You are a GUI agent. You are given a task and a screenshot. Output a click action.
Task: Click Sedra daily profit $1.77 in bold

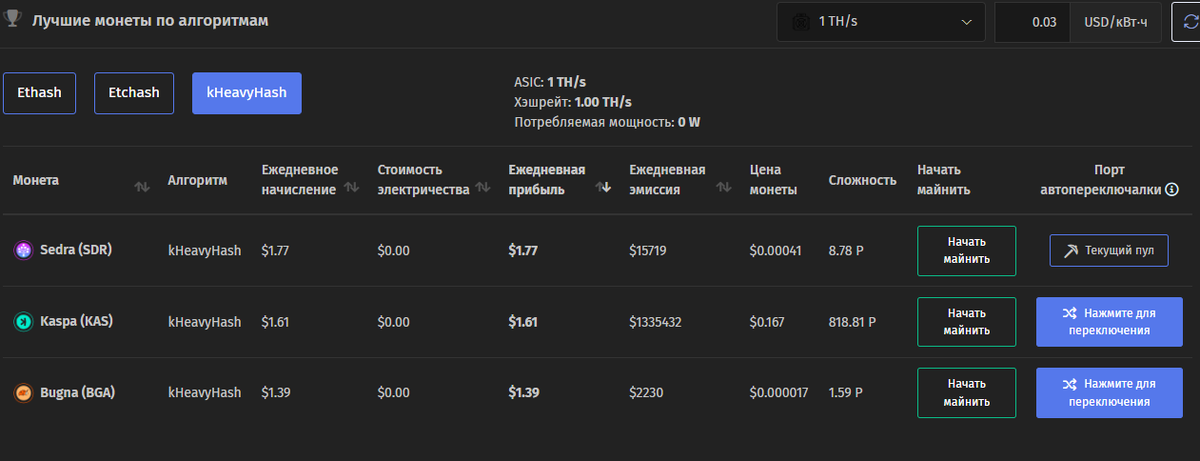(x=523, y=251)
